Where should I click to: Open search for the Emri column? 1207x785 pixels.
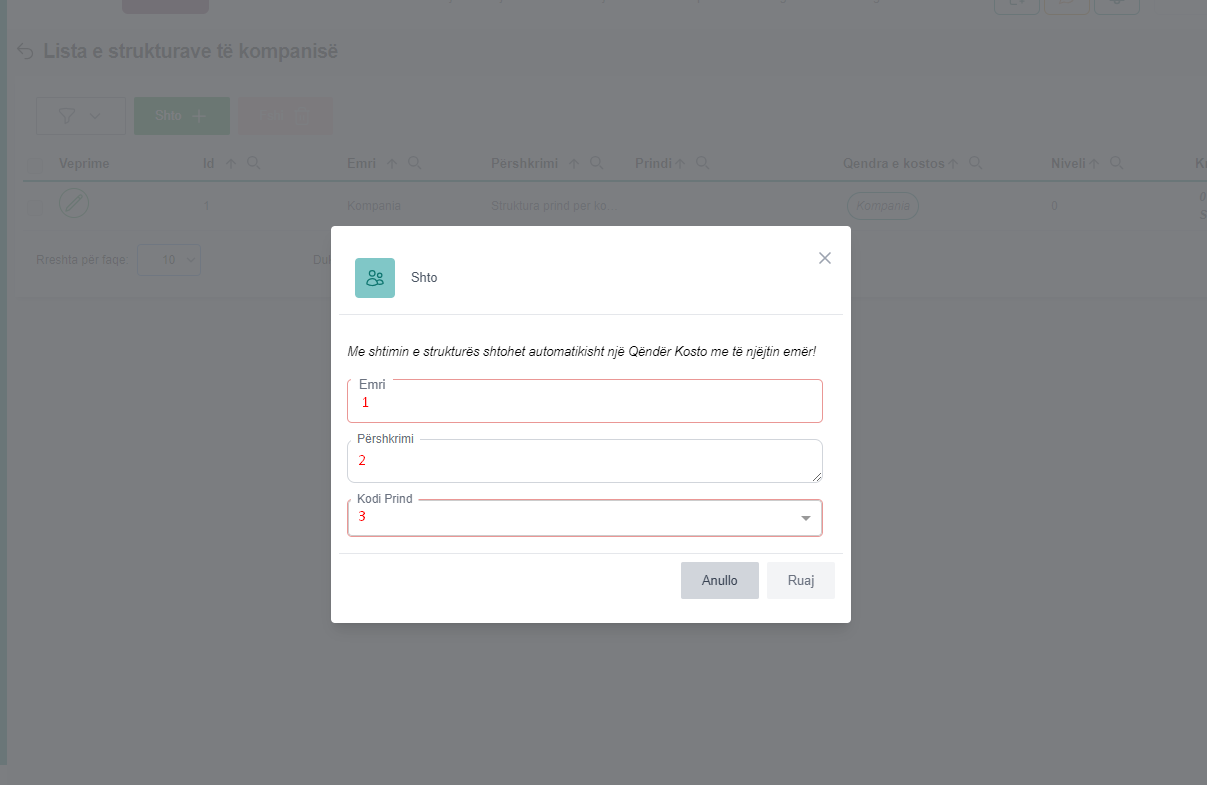point(414,163)
